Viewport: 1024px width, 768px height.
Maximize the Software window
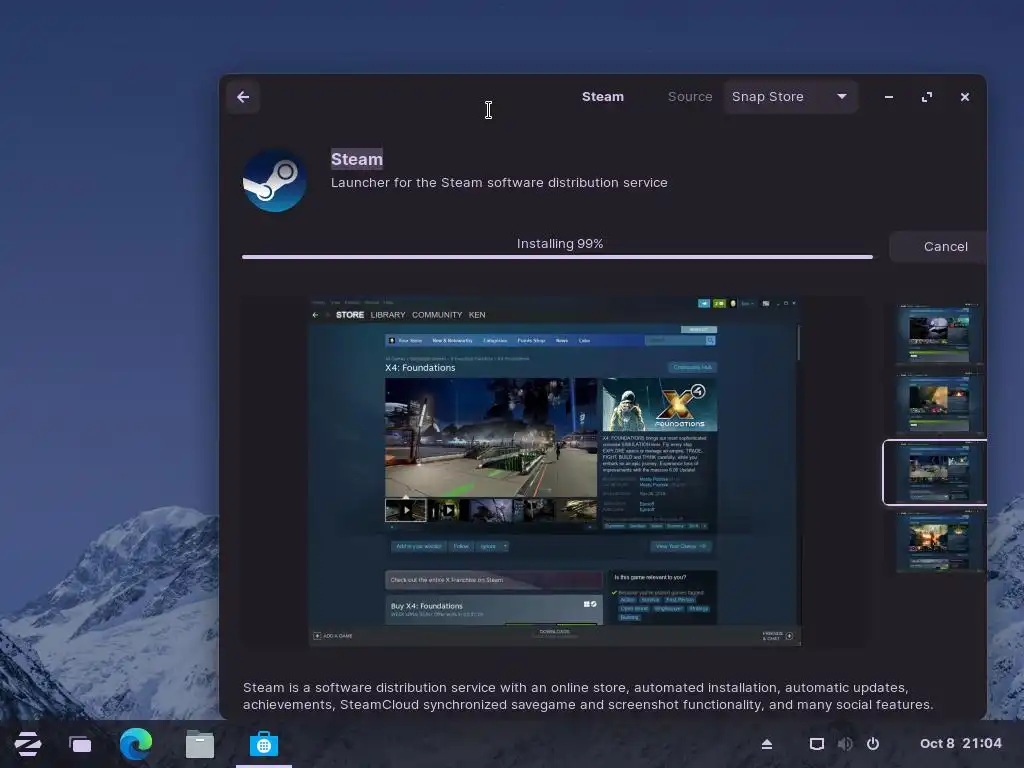pyautogui.click(x=927, y=97)
